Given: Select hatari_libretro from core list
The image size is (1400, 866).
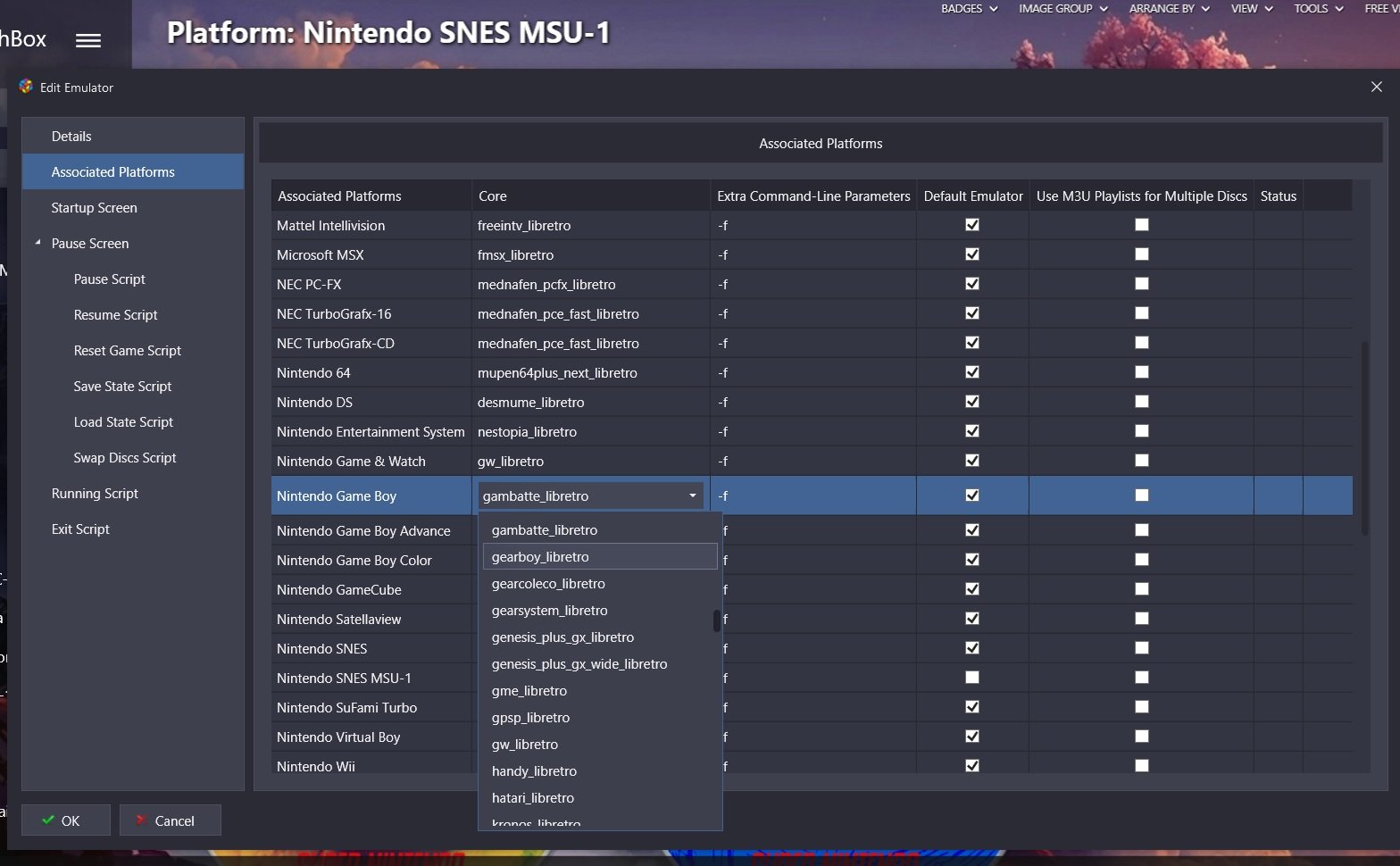Looking at the screenshot, I should click(600, 797).
